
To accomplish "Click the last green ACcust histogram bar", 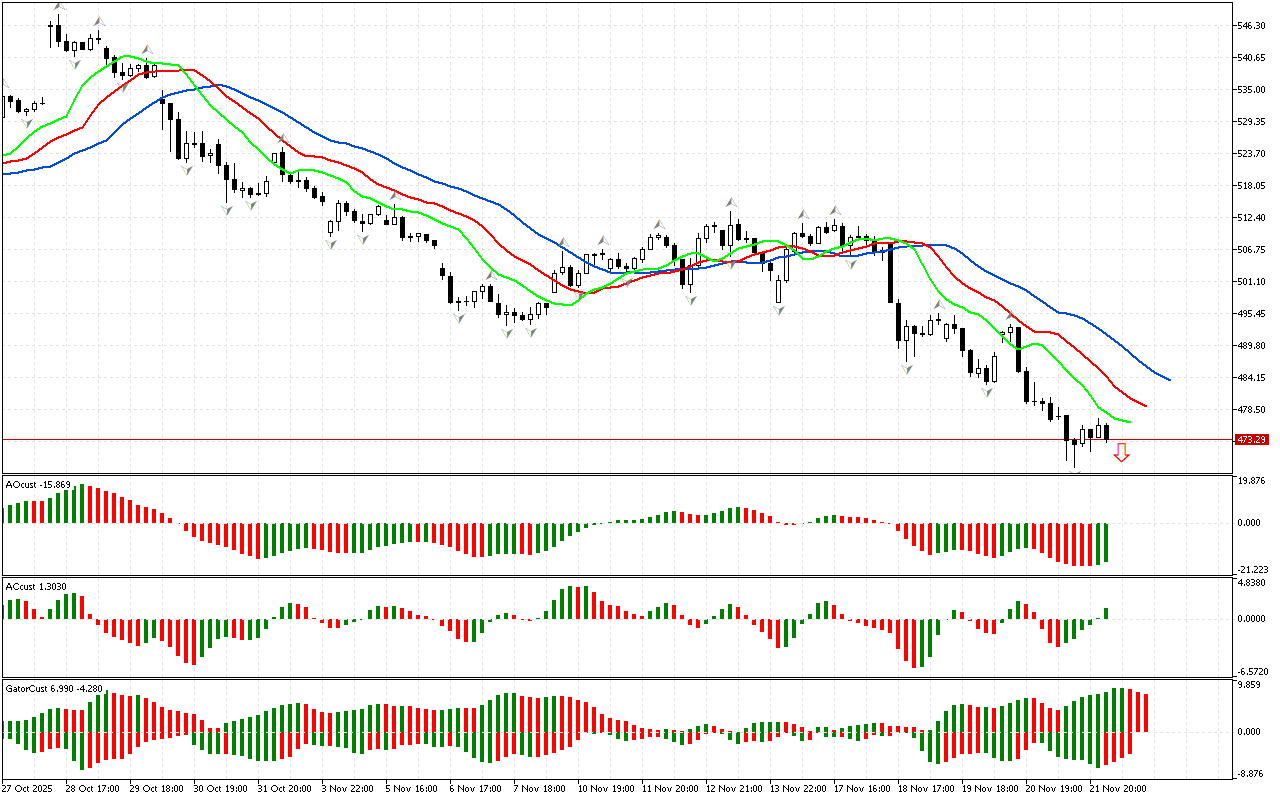I will 1107,612.
